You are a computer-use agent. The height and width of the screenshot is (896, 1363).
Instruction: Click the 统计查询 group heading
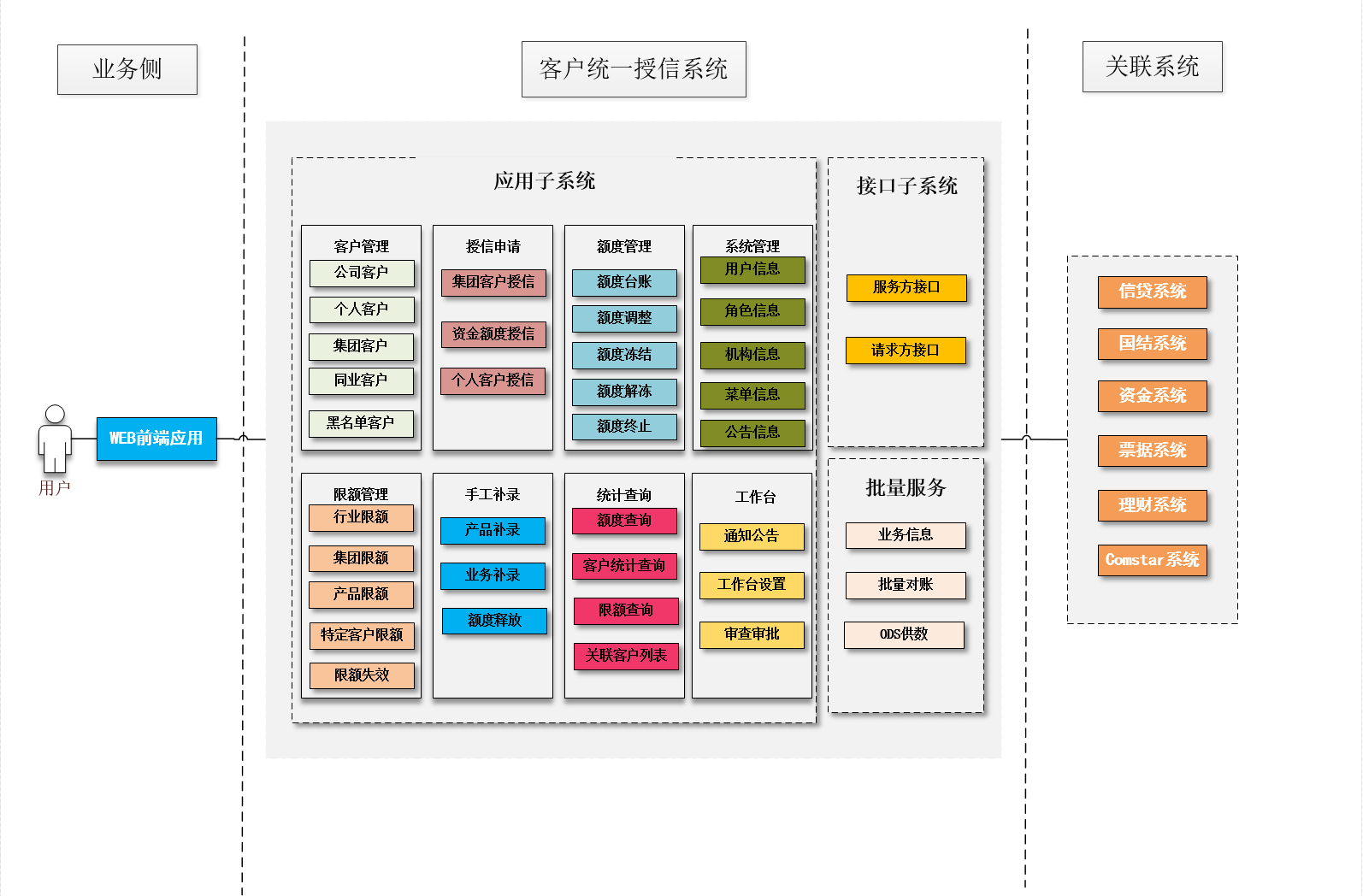[x=624, y=495]
